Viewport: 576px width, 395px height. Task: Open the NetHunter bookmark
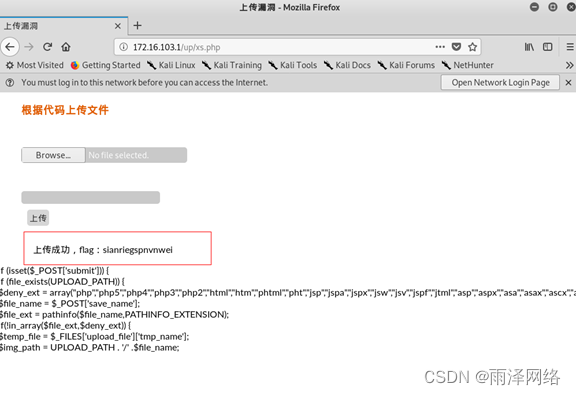468,65
